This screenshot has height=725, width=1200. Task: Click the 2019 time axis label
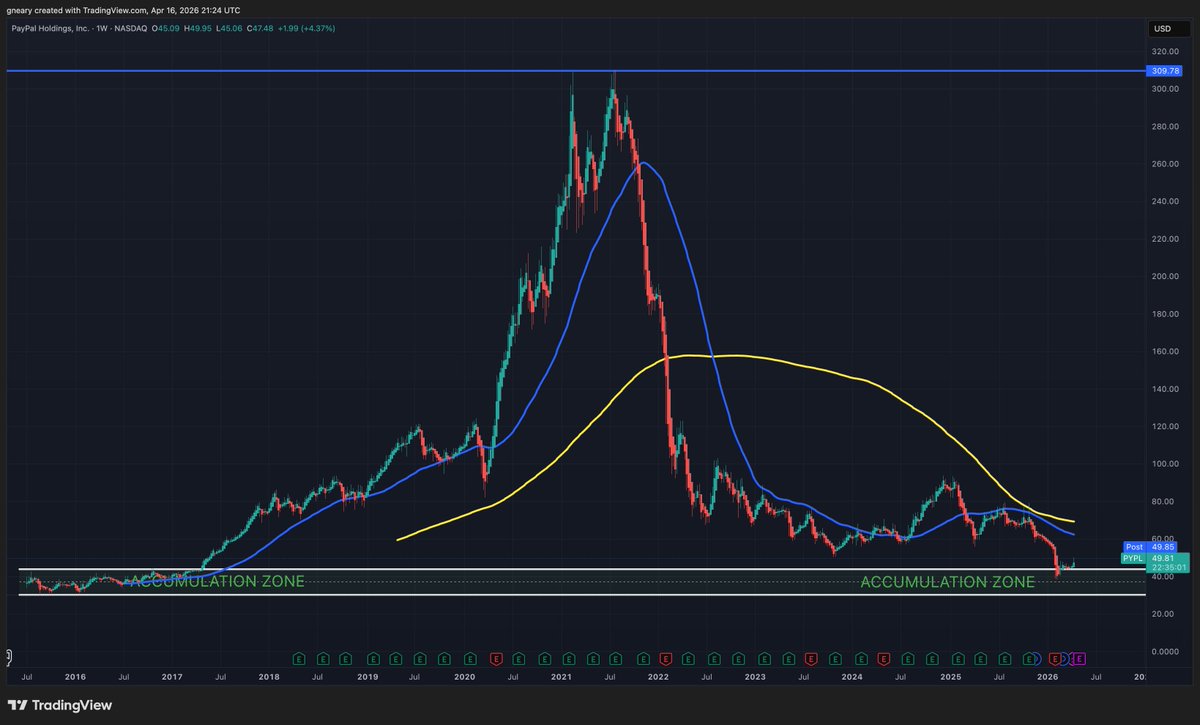tap(366, 677)
